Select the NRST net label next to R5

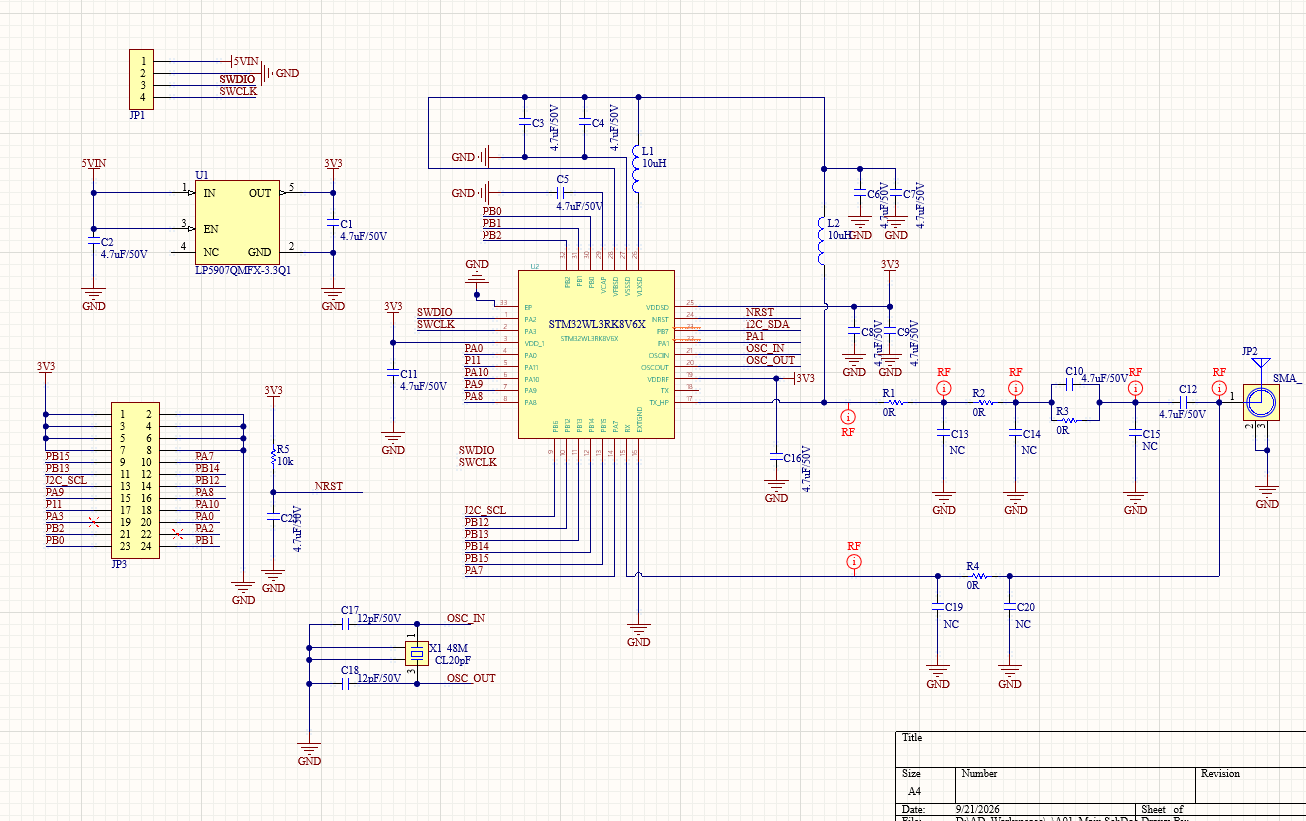(328, 486)
